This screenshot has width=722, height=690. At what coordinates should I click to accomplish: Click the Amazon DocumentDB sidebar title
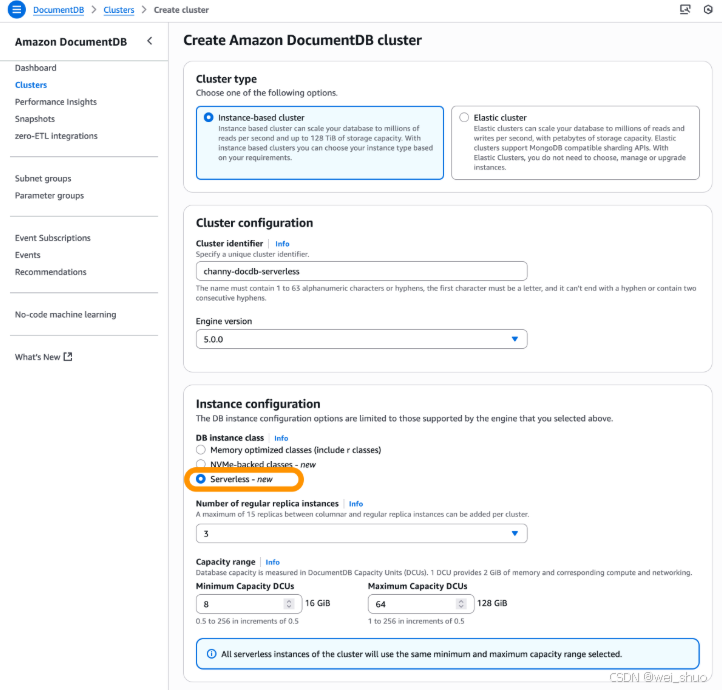point(71,42)
